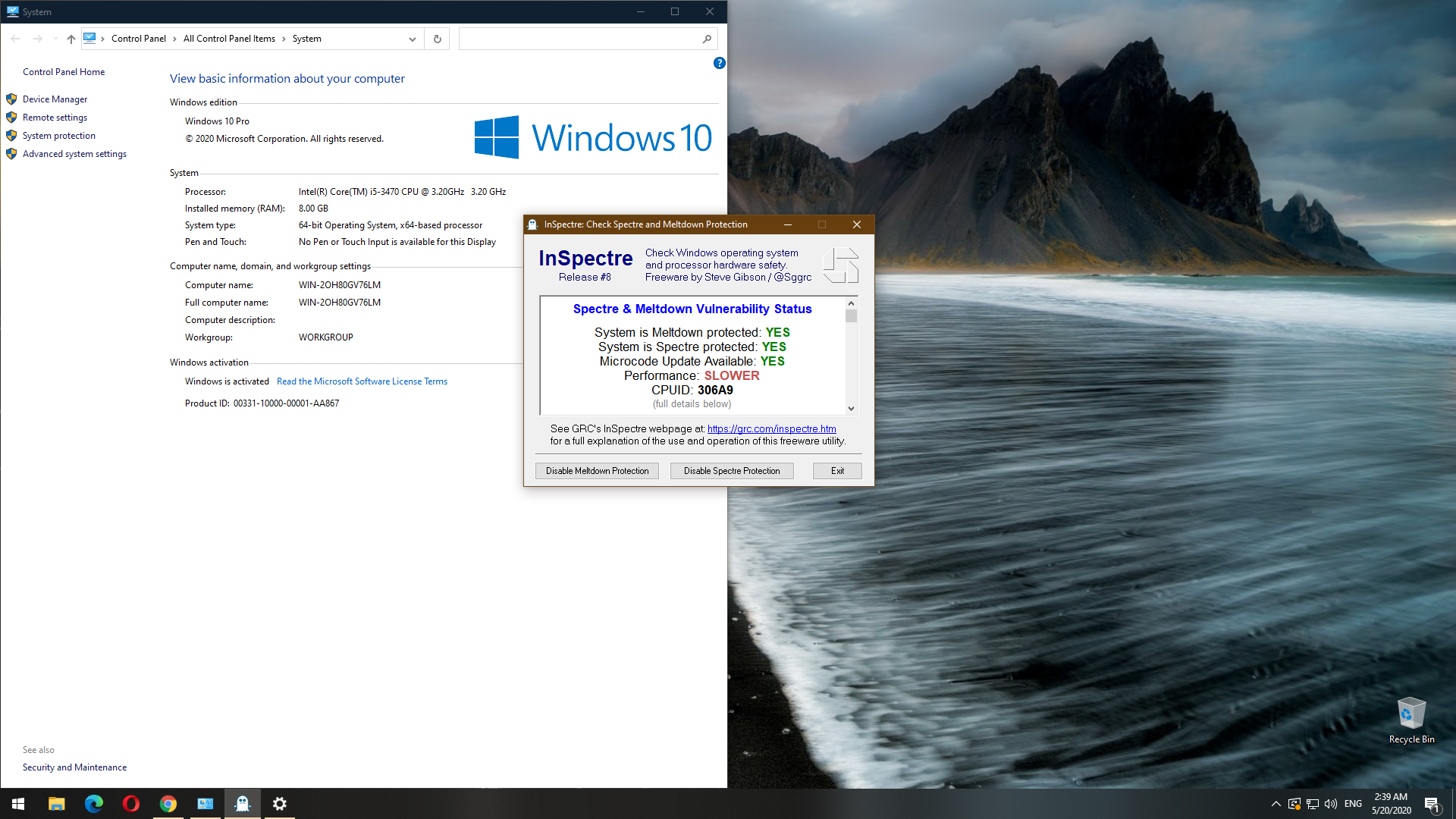Click Disable Spectre Protection button
The image size is (1456, 819).
coord(731,471)
